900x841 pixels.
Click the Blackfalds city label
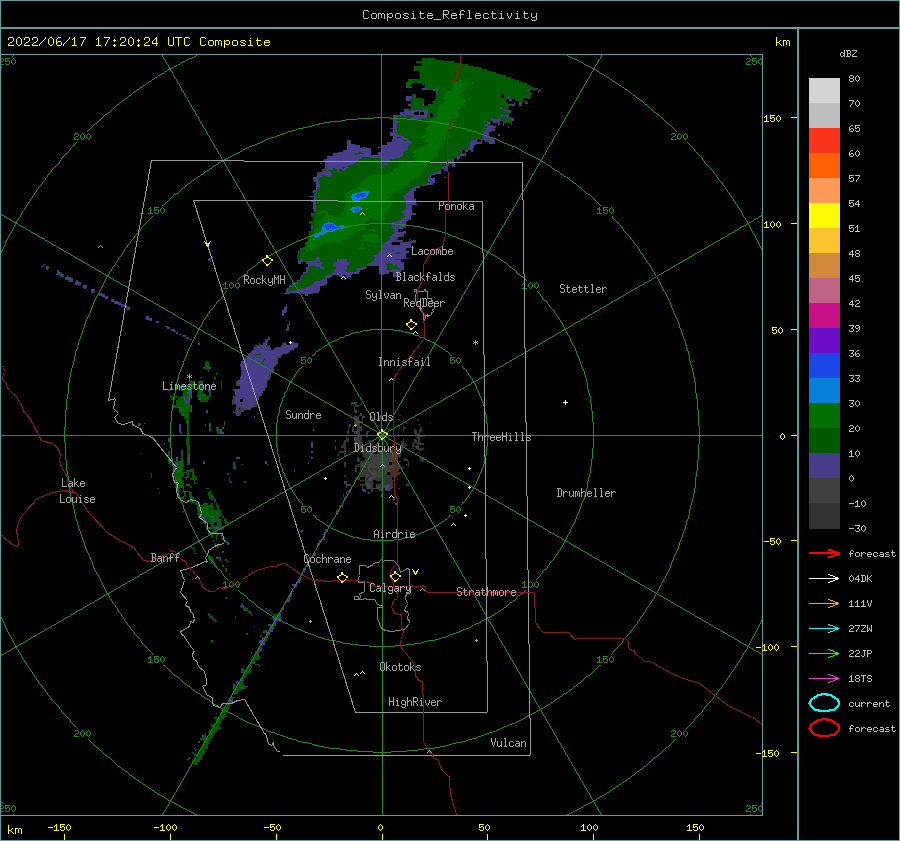click(x=425, y=277)
